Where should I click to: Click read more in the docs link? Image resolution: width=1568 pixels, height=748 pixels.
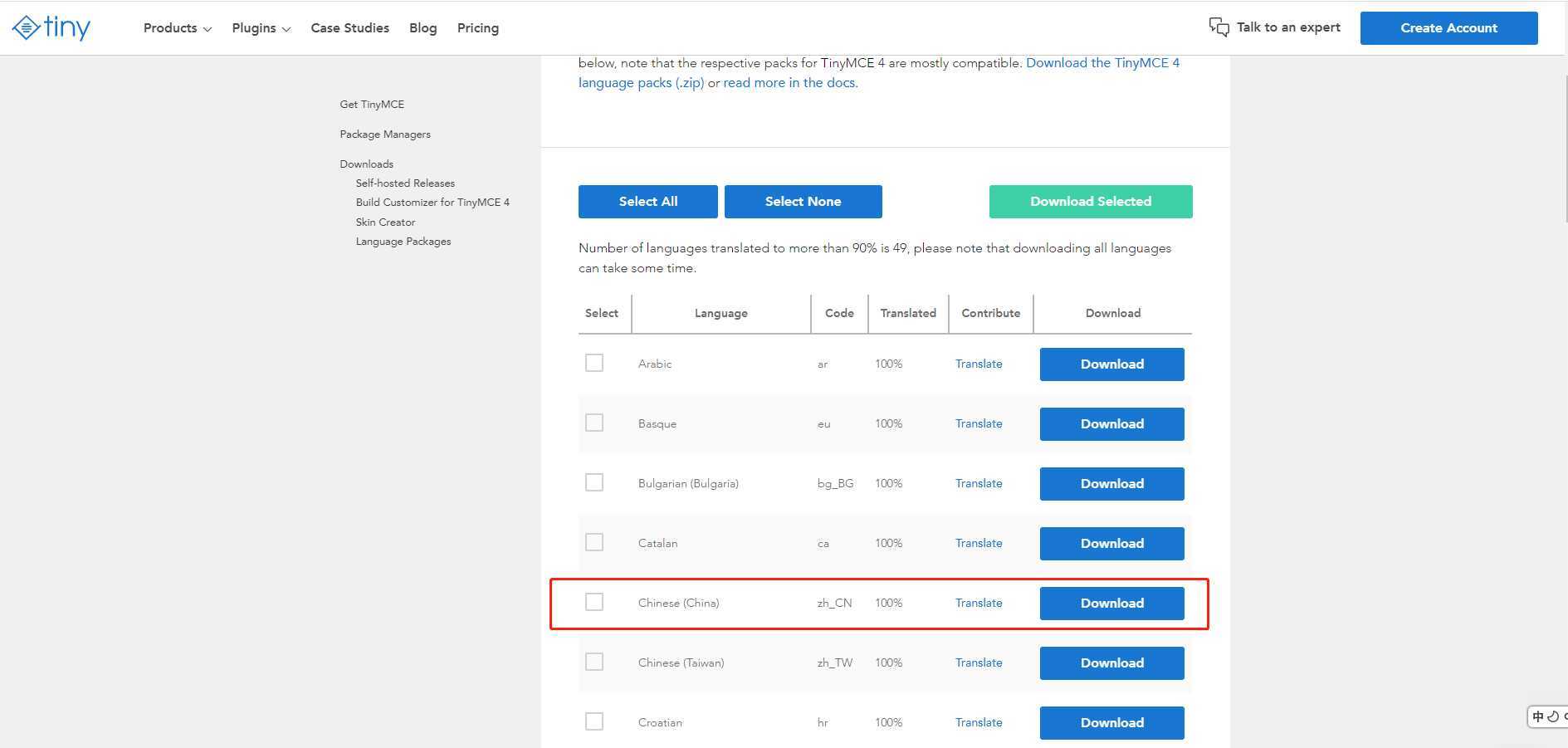(789, 82)
